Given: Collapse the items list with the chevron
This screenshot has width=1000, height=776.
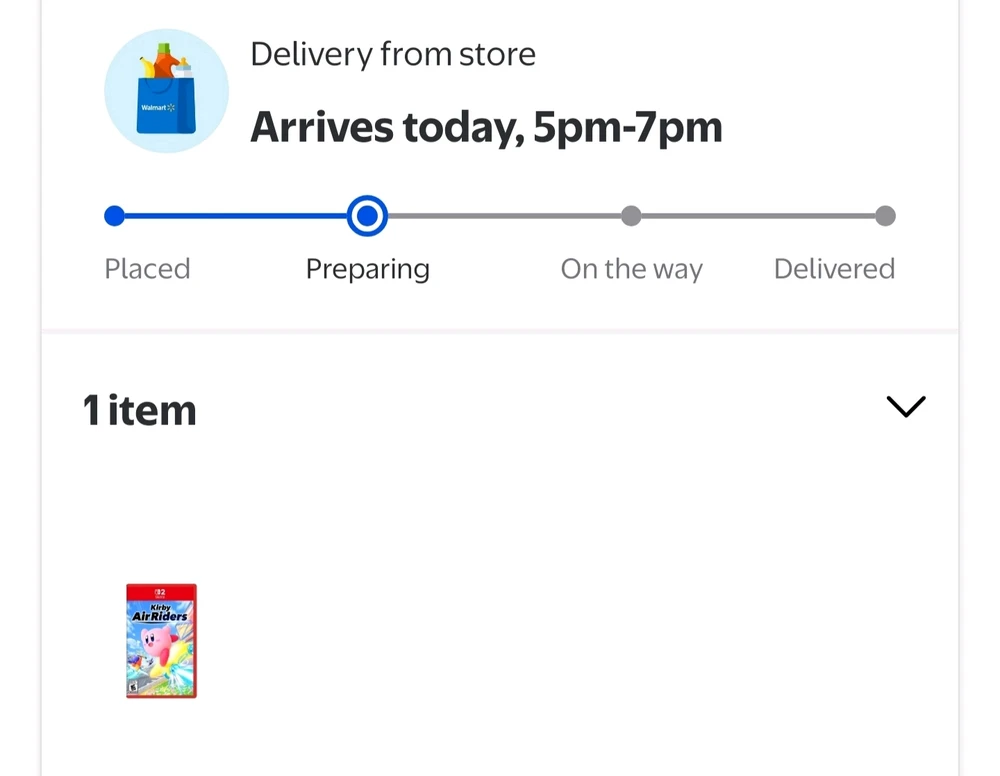Looking at the screenshot, I should 906,406.
